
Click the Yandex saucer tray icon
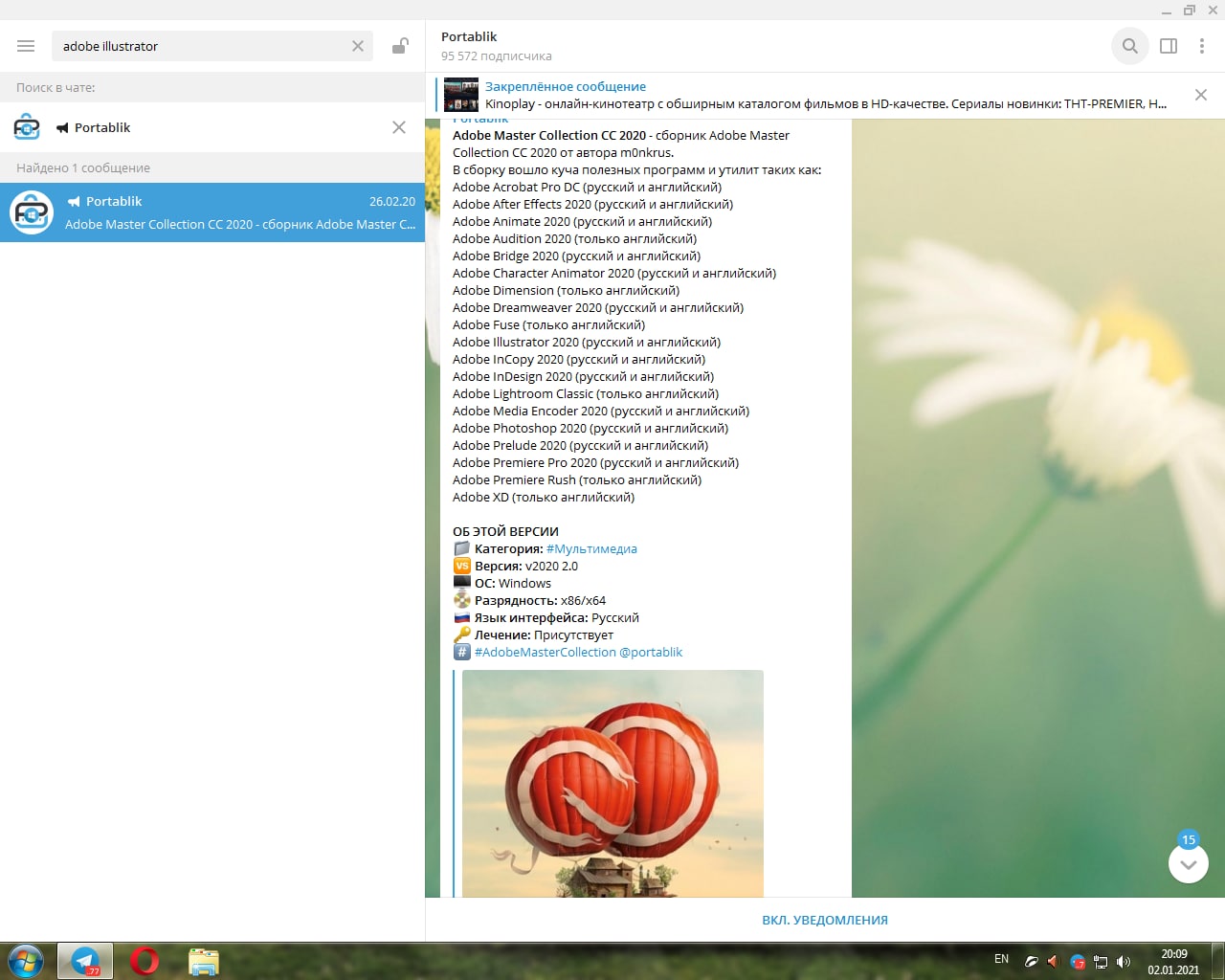coord(1031,962)
